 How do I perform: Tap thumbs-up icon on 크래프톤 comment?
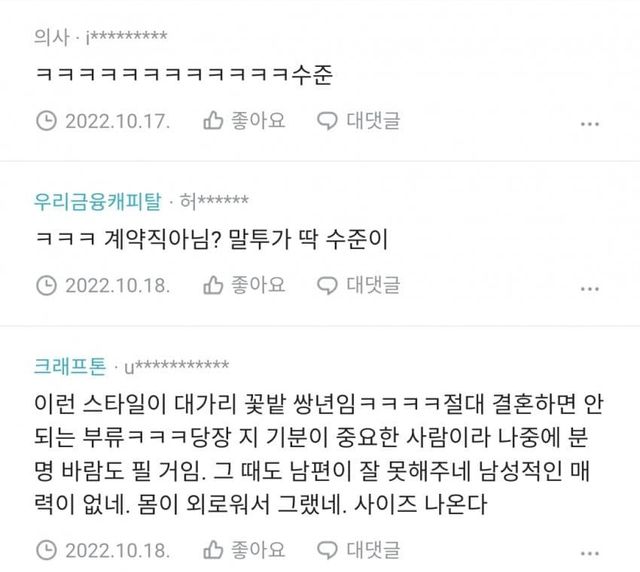213,550
